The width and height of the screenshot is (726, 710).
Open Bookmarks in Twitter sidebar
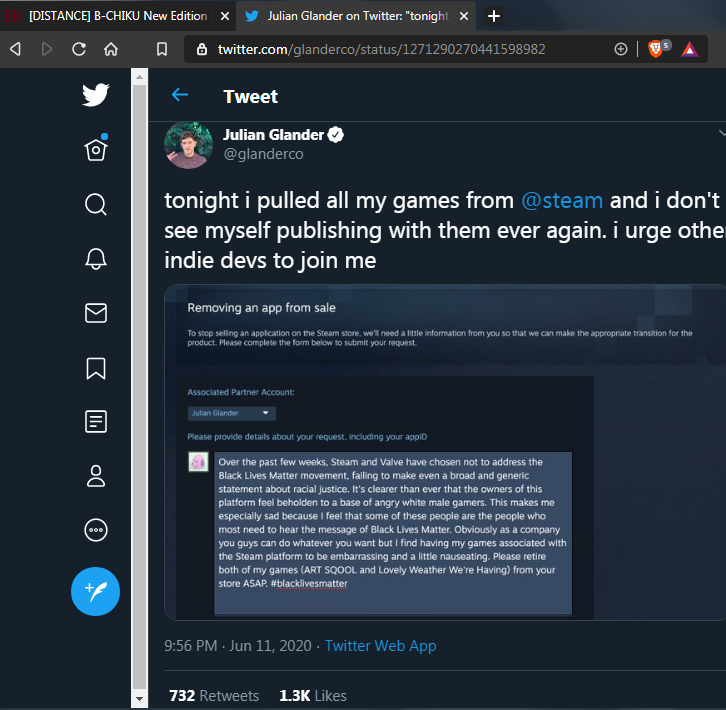(x=96, y=368)
